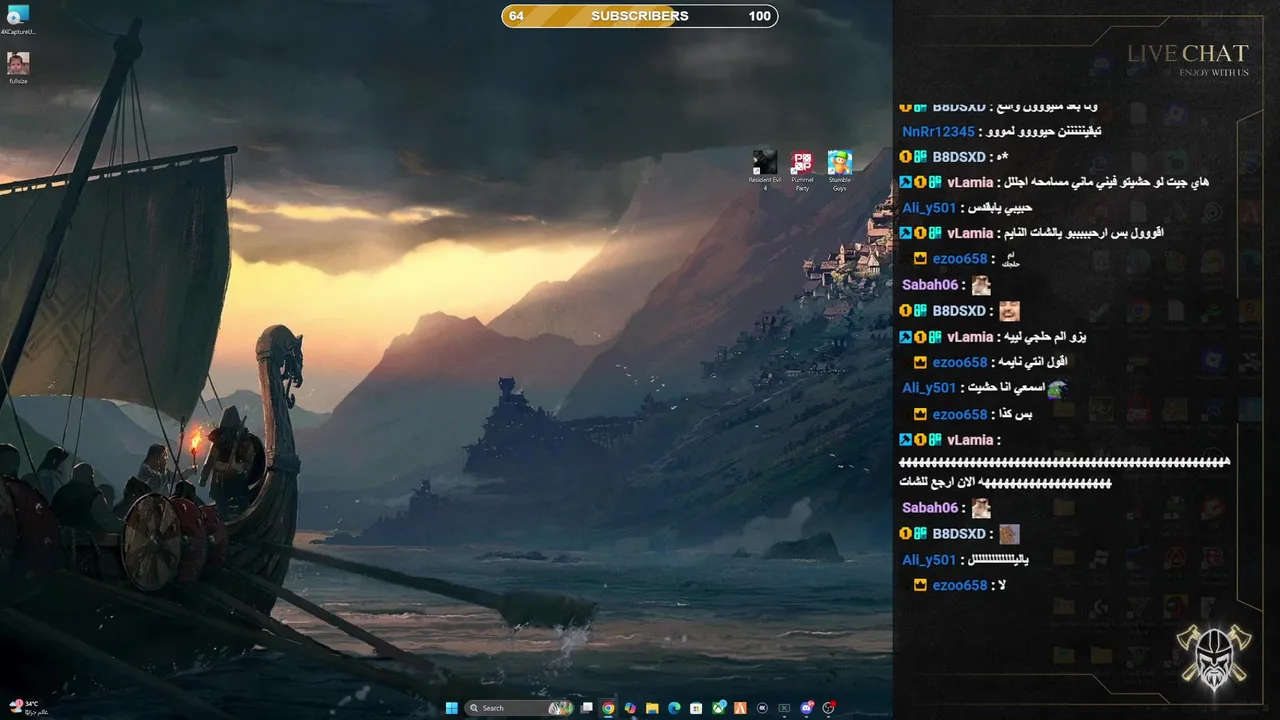Launch the Pummel Party desktop shortcut
This screenshot has height=720, width=1280.
pos(802,171)
